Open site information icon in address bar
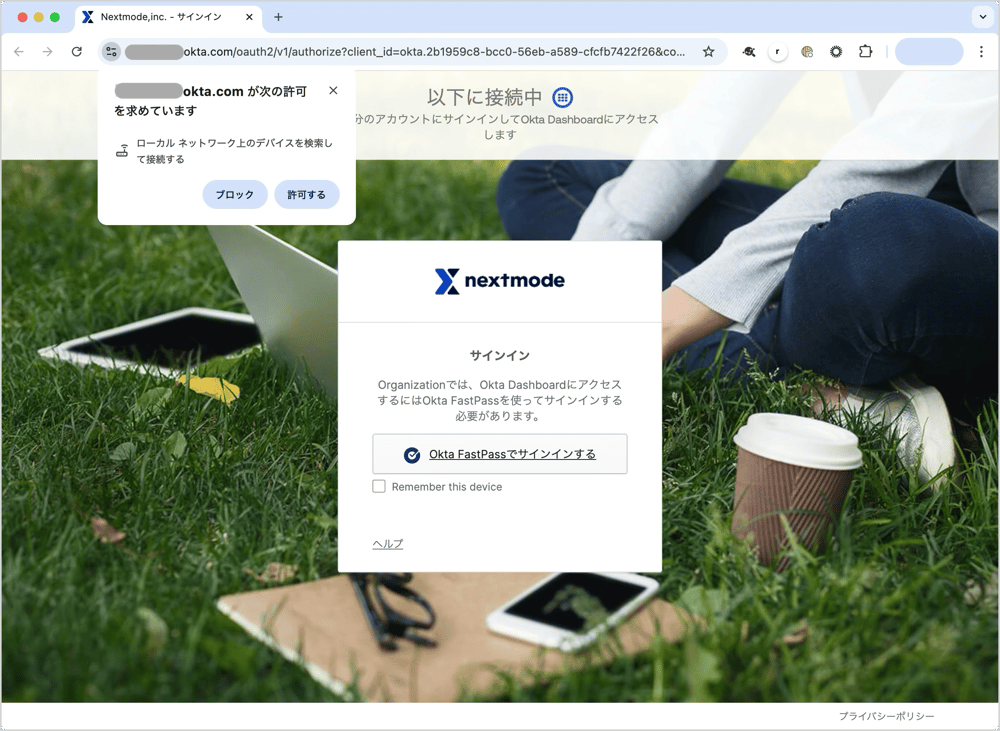Screen dimensions: 1000x731 [x=111, y=52]
